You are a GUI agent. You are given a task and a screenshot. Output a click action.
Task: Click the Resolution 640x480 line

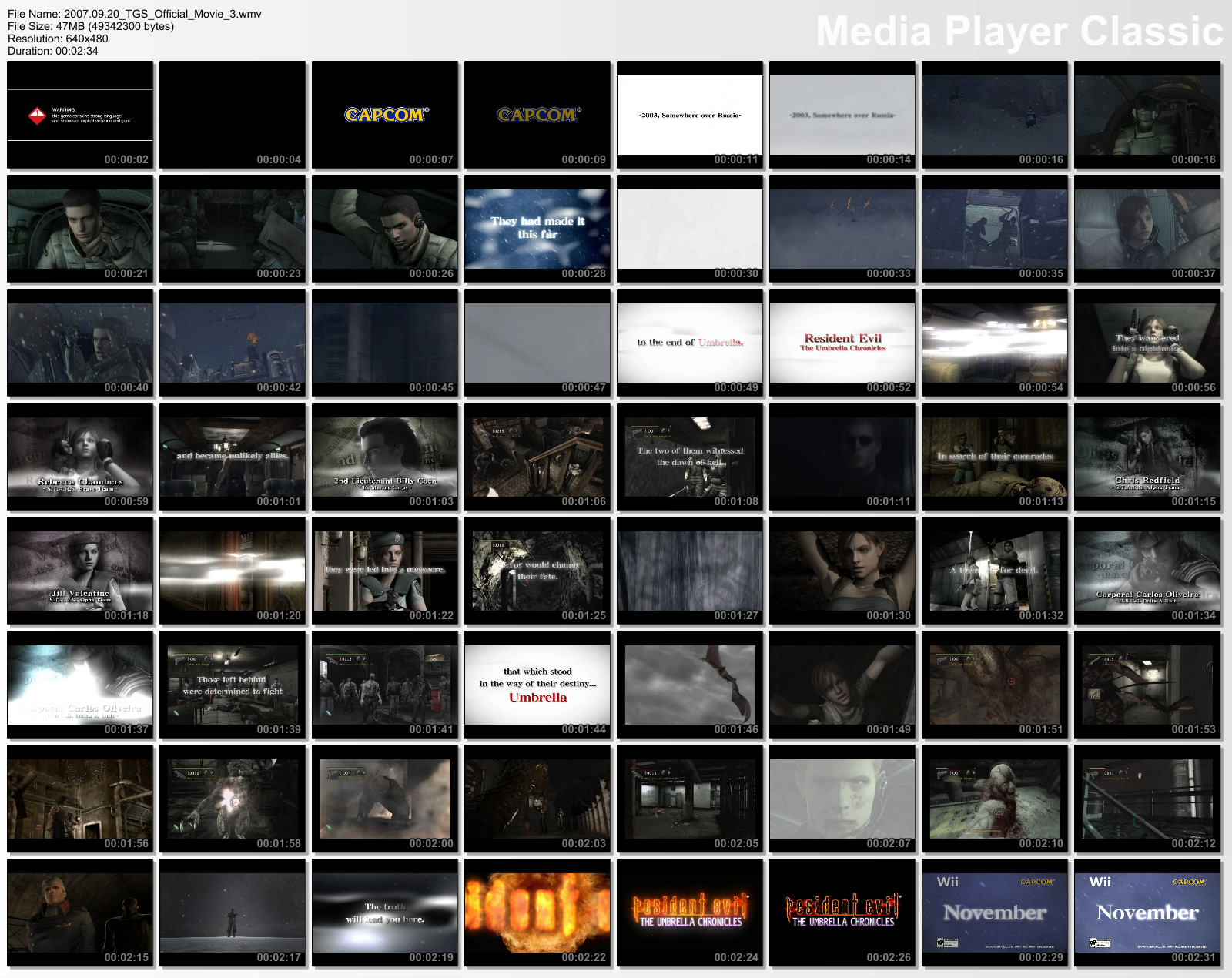58,39
